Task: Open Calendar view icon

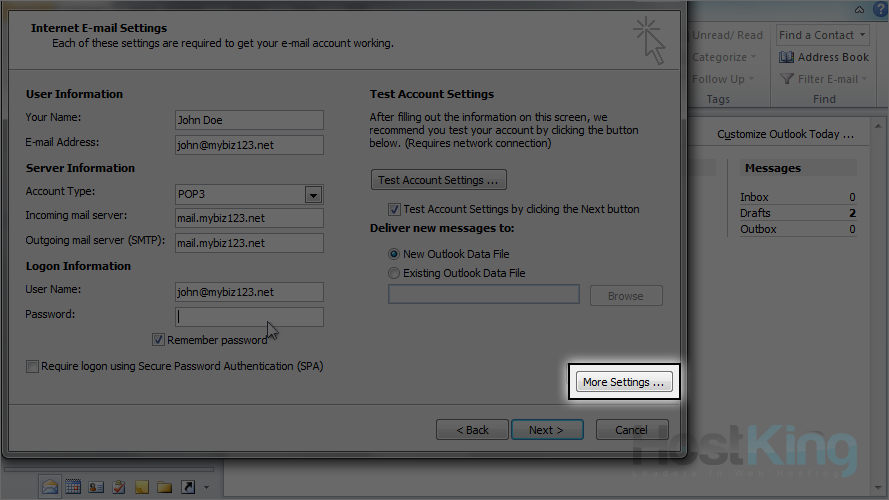Action: click(73, 487)
